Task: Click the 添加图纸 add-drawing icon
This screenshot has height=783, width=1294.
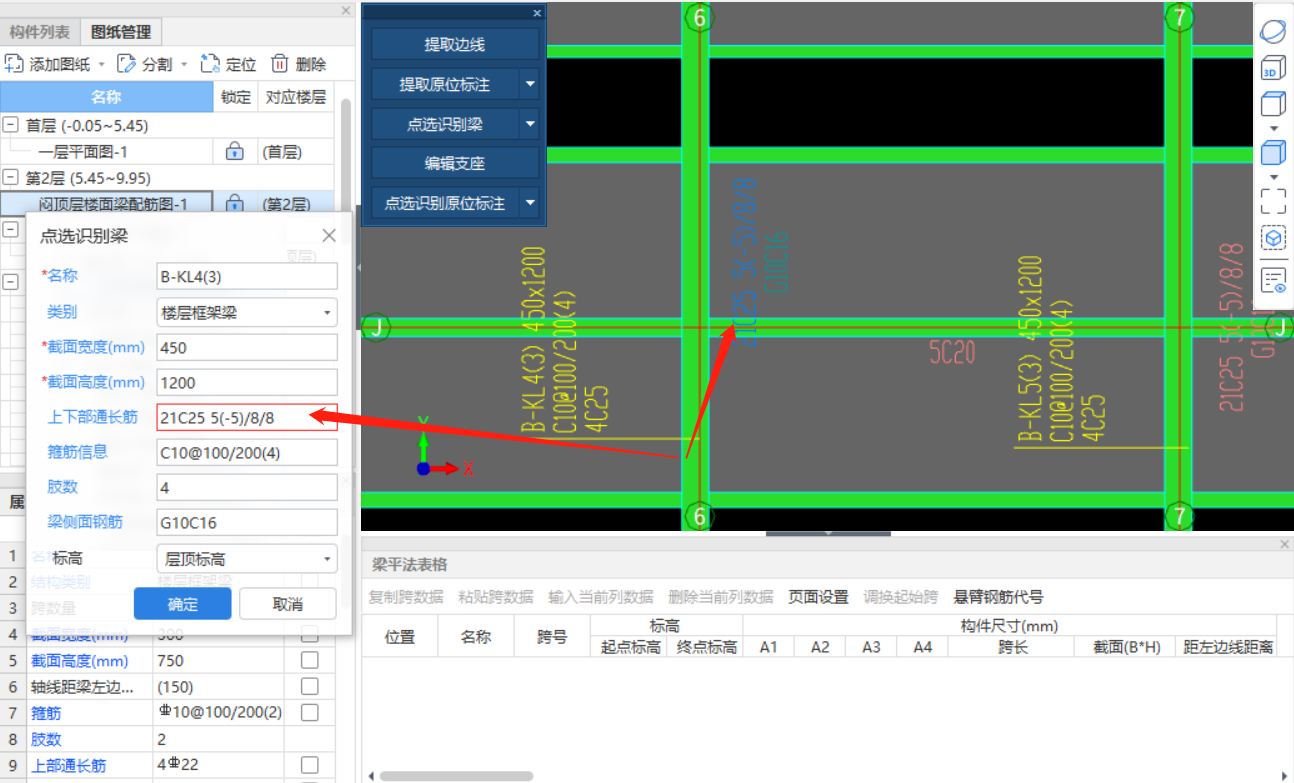Action: [x=14, y=64]
